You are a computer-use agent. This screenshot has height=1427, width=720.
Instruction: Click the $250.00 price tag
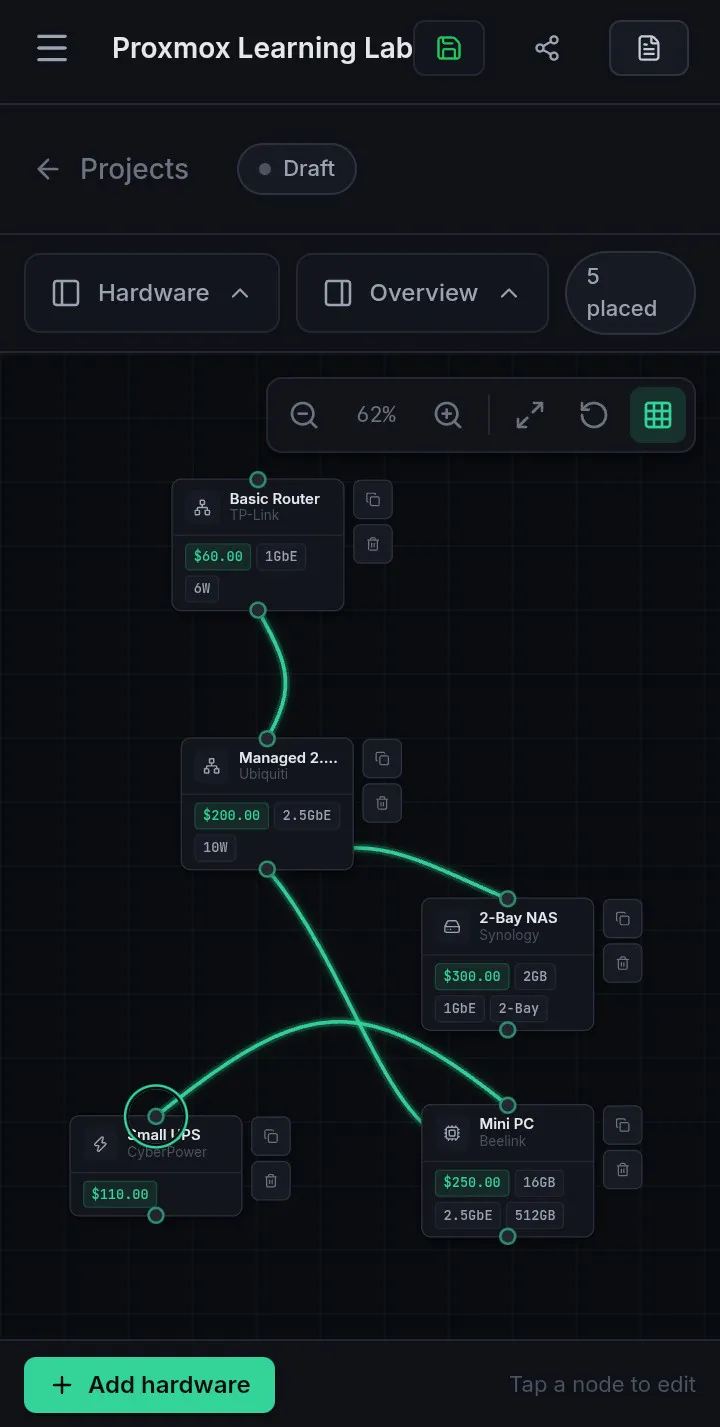(472, 1183)
